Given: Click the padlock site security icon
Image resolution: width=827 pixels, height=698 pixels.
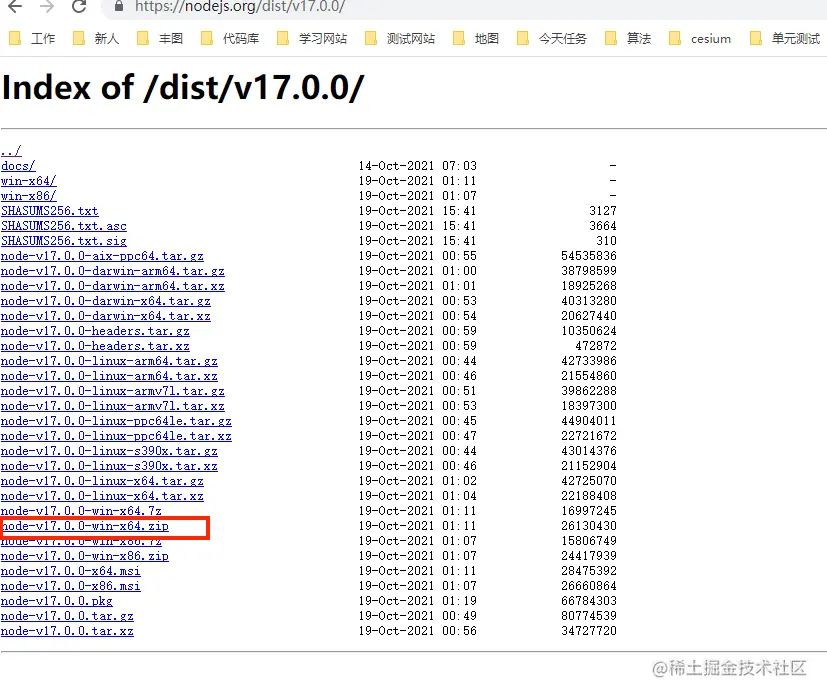Looking at the screenshot, I should 119,6.
